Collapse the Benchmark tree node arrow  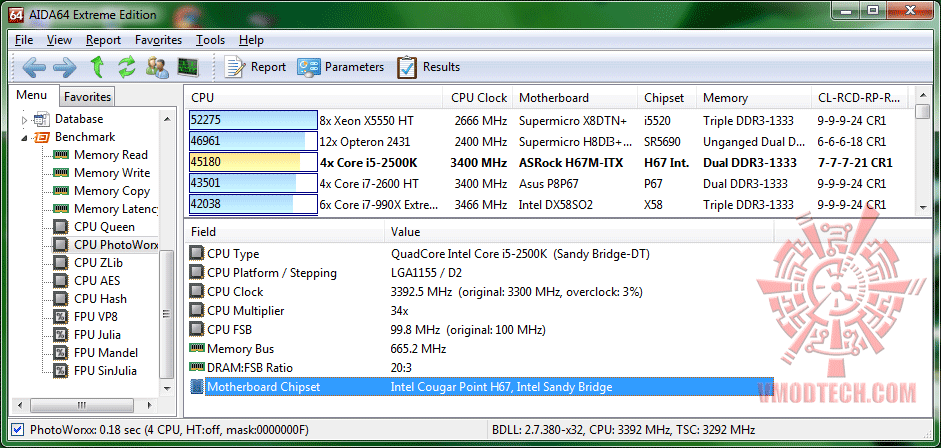25,137
